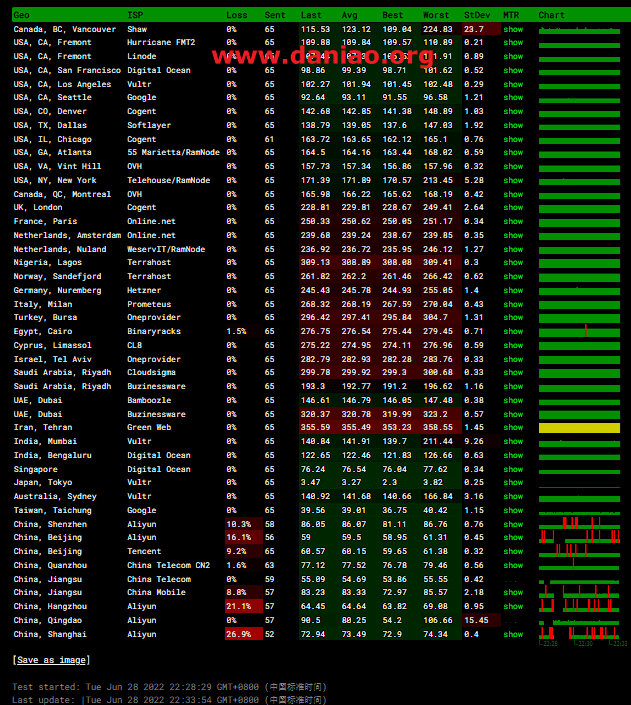This screenshot has height=705, width=631.
Task: Select the 16.1% loss cell for Beijing Aliyun
Action: (244, 537)
